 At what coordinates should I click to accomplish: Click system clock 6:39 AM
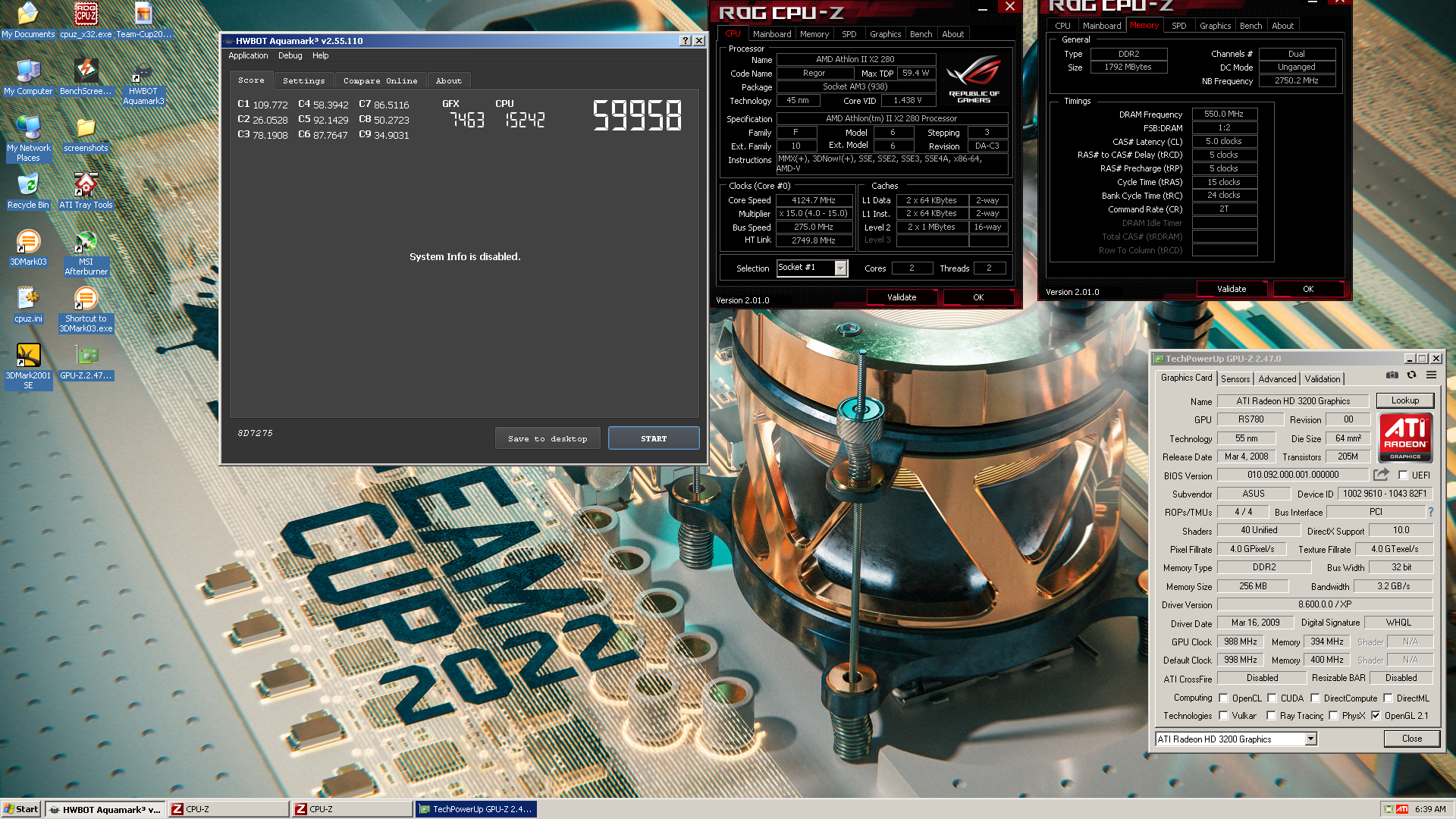[1429, 809]
